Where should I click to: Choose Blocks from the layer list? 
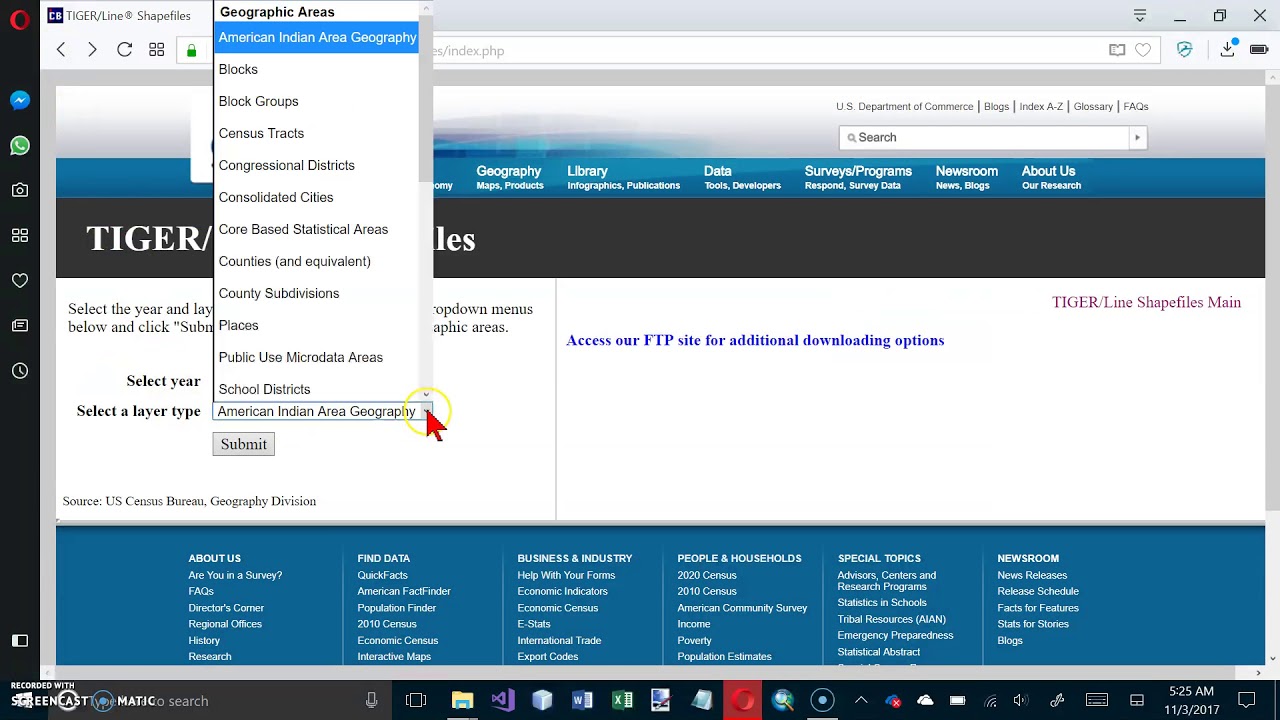(316, 69)
